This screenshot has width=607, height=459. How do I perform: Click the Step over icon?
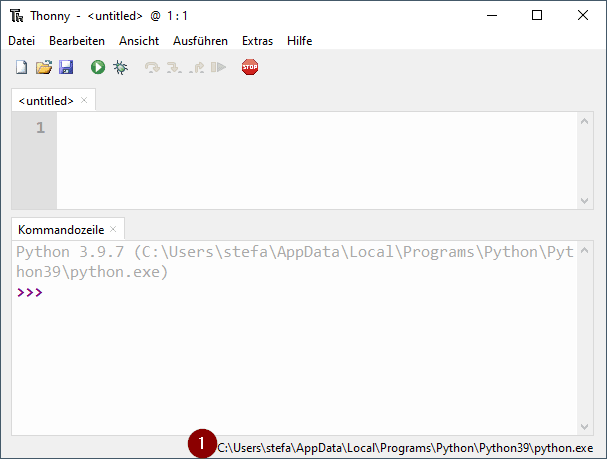152,67
